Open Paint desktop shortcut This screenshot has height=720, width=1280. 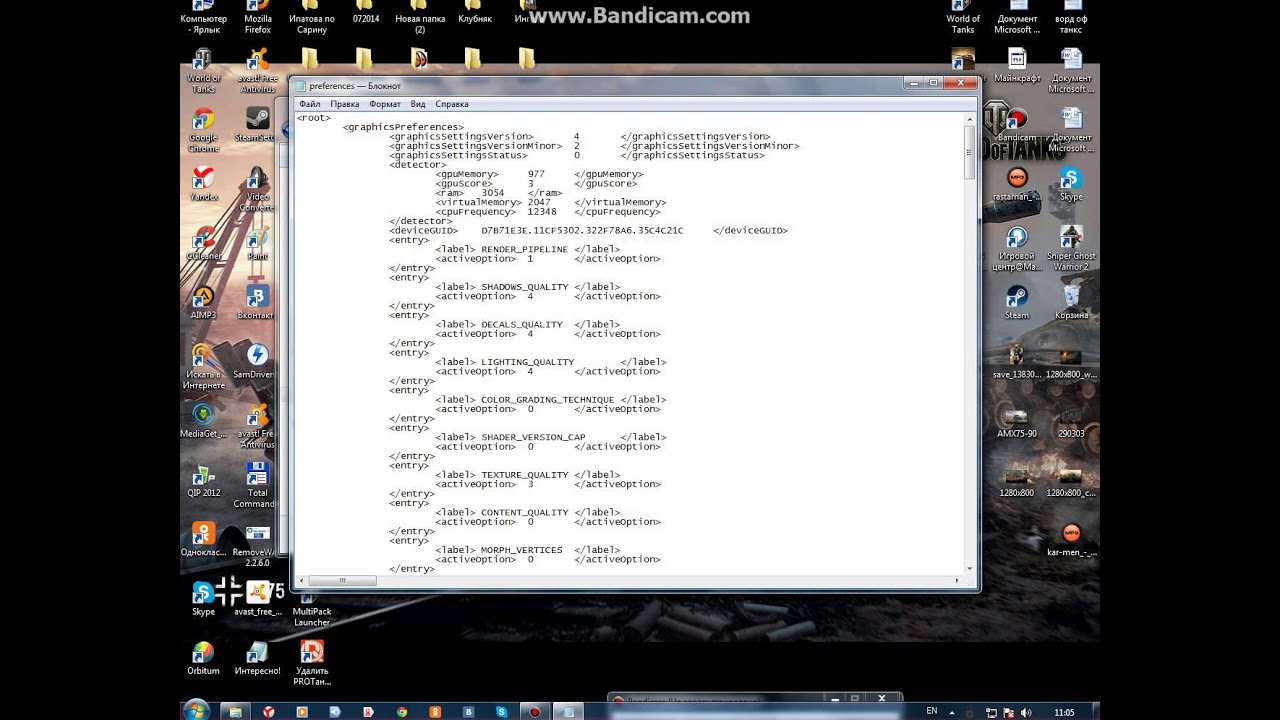tap(258, 243)
